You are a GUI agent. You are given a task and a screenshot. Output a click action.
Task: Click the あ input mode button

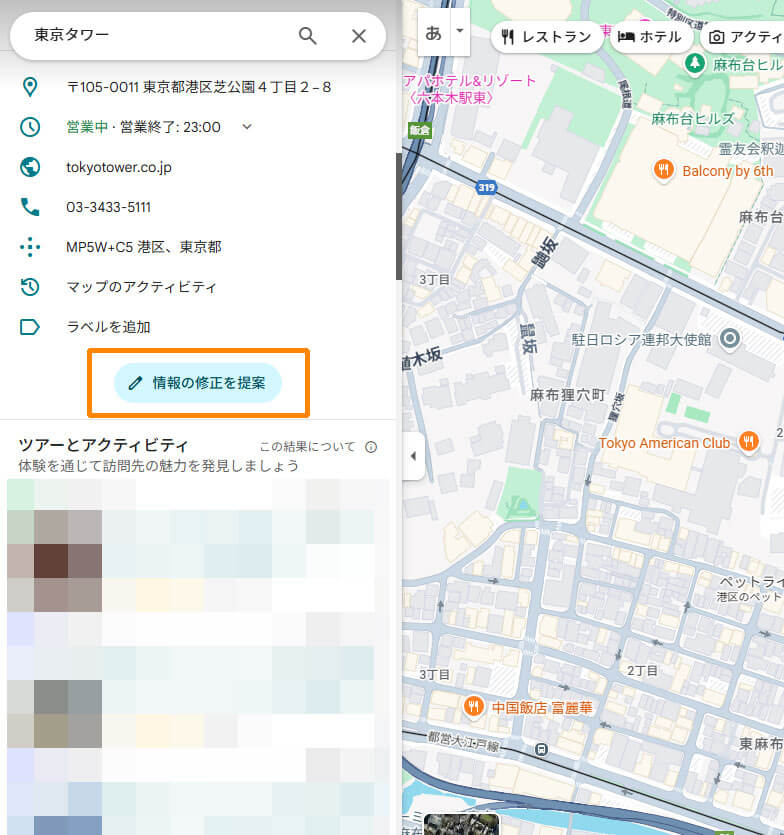(434, 33)
